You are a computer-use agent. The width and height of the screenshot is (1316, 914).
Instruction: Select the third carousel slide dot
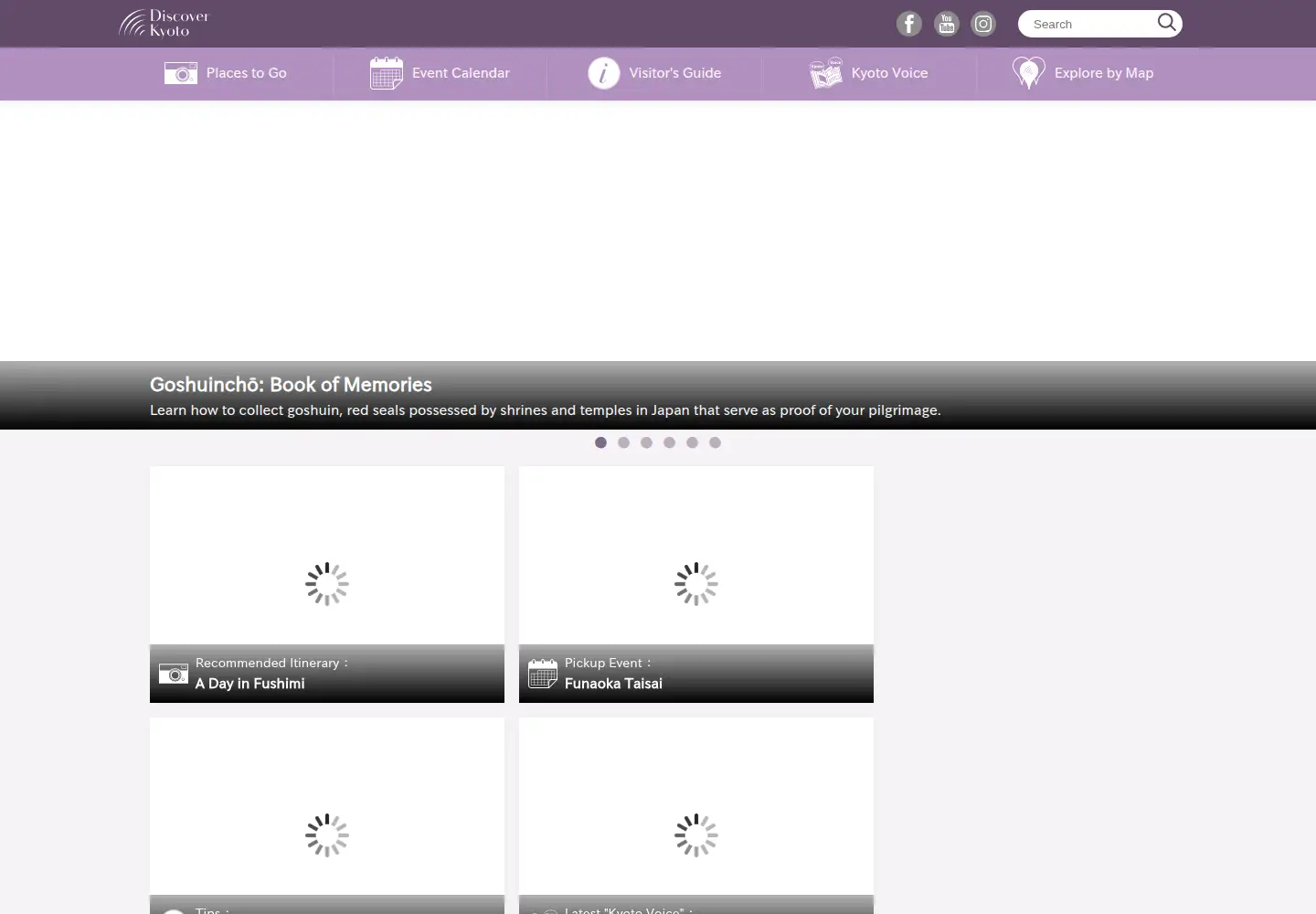pos(646,442)
